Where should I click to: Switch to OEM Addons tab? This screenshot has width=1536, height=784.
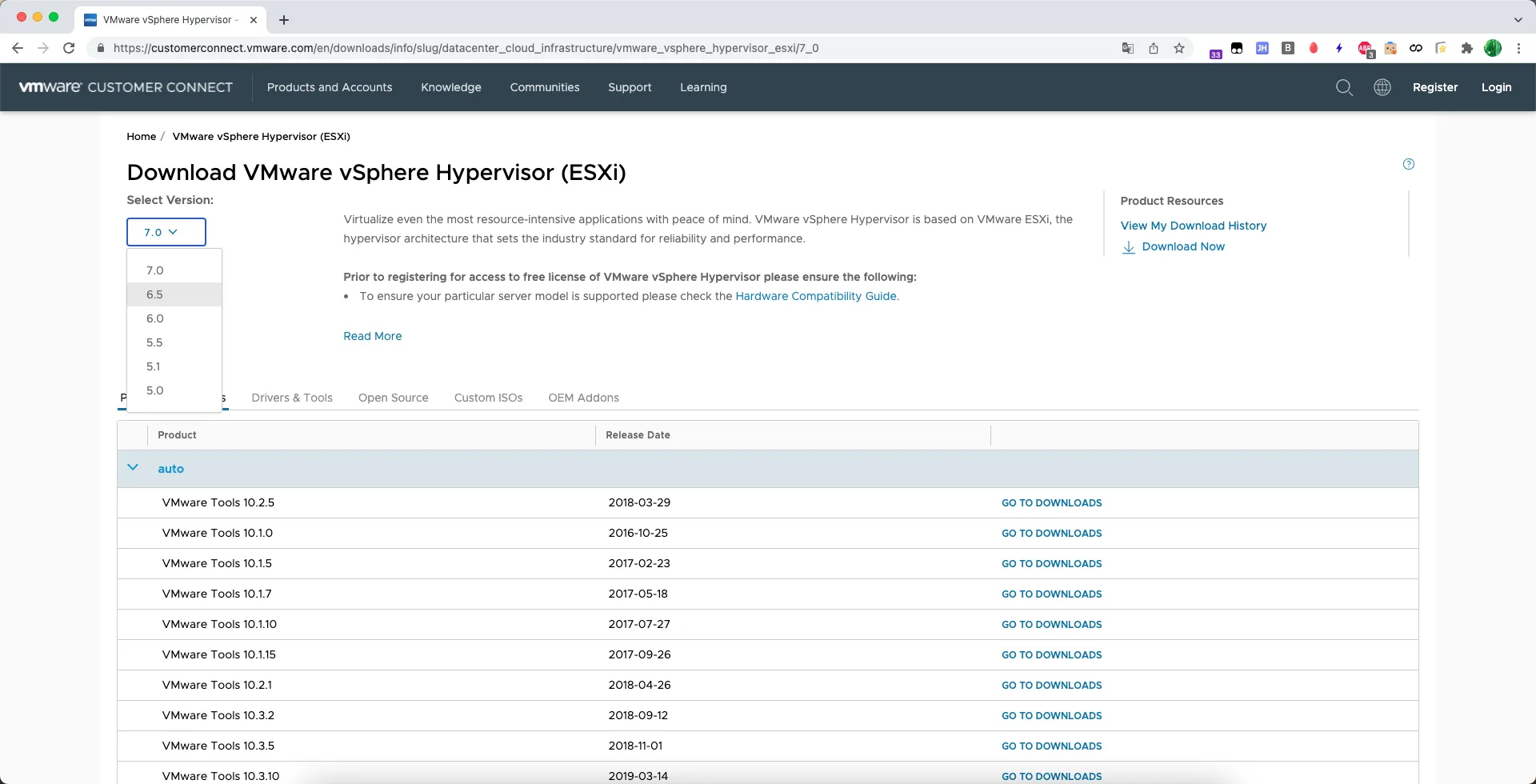click(x=583, y=398)
